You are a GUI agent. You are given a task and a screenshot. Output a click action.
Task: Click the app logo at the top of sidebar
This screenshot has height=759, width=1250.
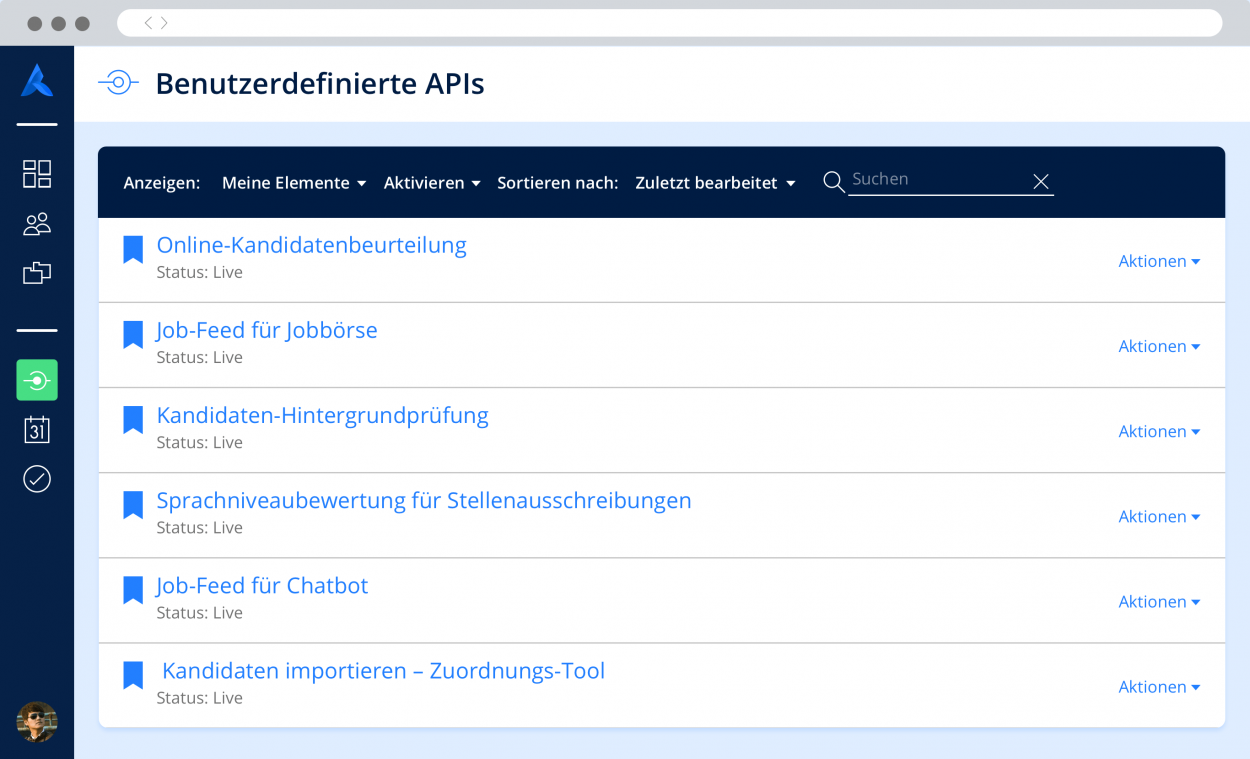point(36,80)
